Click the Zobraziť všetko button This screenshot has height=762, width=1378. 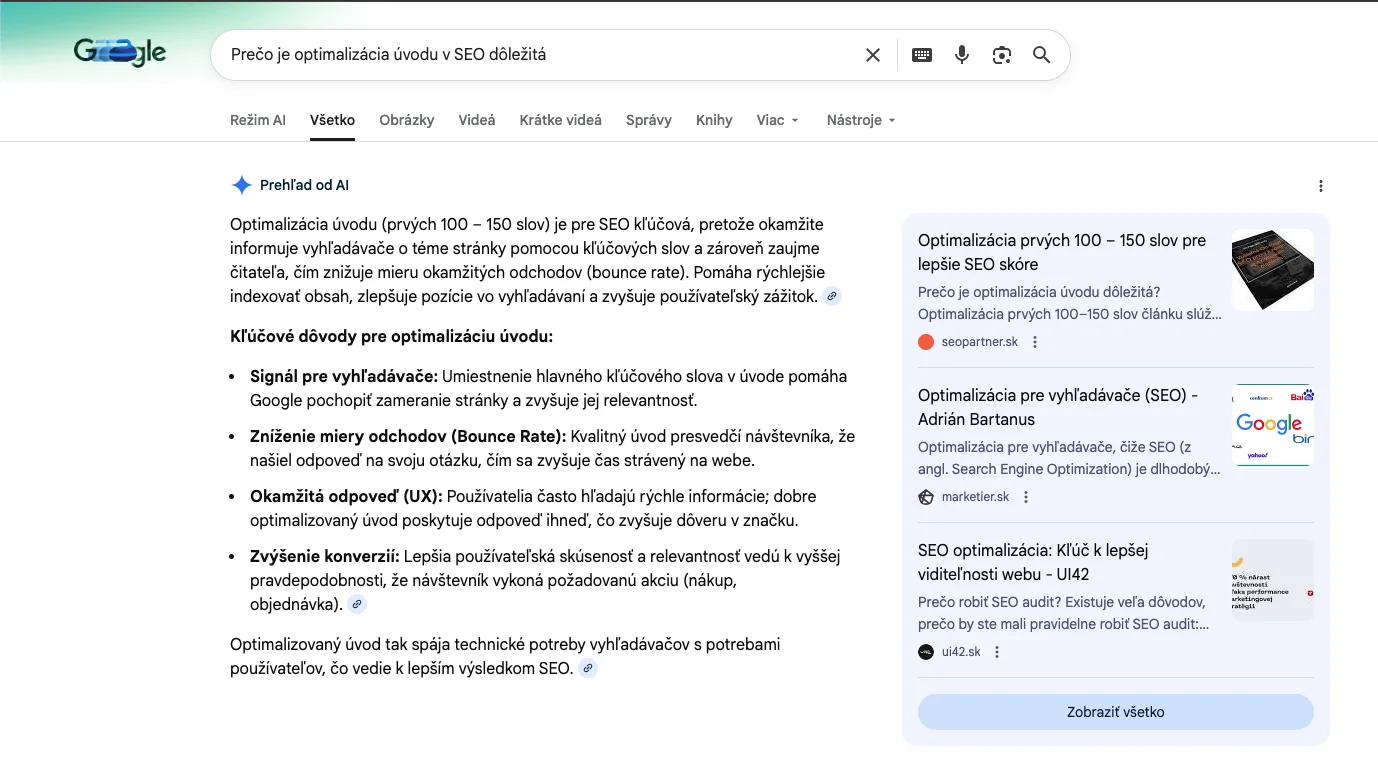click(1115, 712)
